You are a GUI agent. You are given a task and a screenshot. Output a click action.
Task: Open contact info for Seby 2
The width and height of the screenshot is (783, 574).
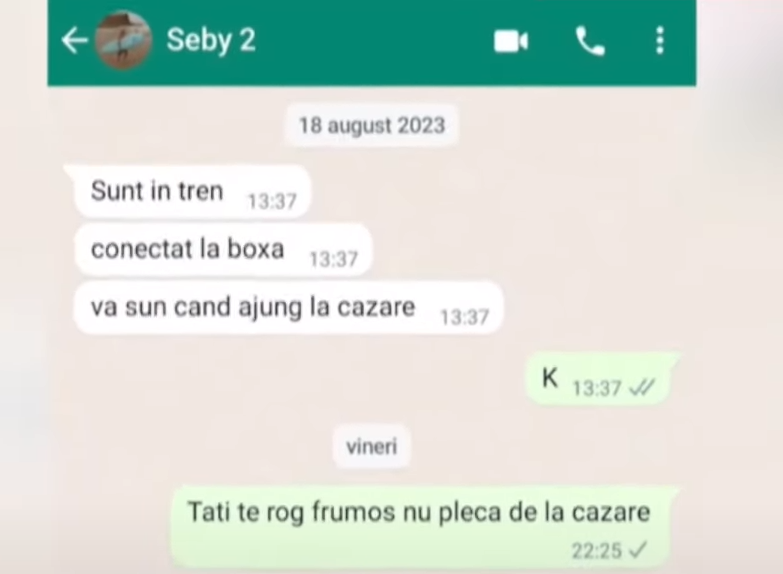(x=211, y=40)
